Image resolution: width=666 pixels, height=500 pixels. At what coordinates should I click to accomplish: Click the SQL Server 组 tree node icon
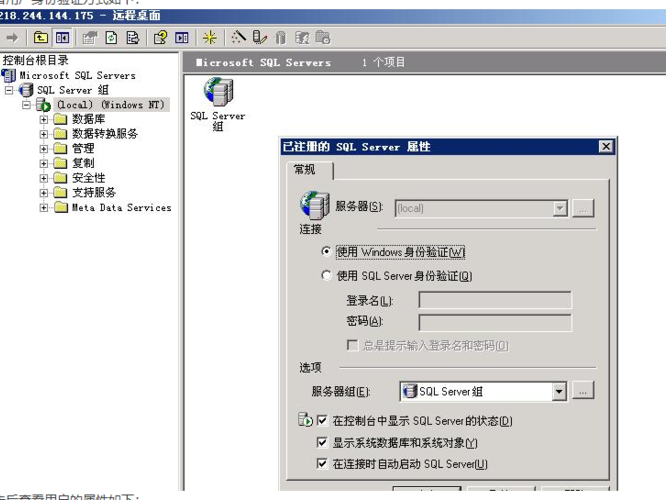click(26, 90)
